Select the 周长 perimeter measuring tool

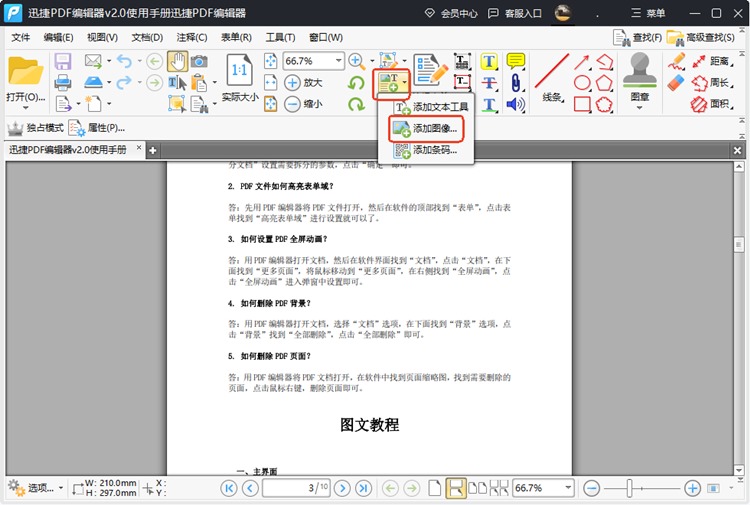712,83
